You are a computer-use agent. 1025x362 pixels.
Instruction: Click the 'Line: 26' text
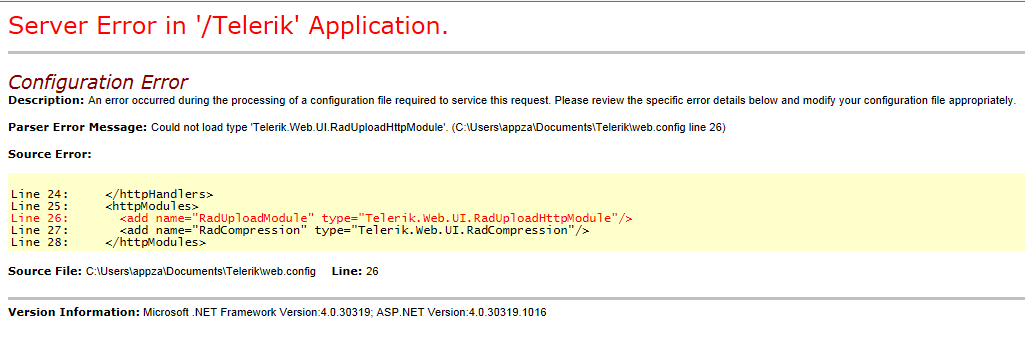tap(355, 271)
